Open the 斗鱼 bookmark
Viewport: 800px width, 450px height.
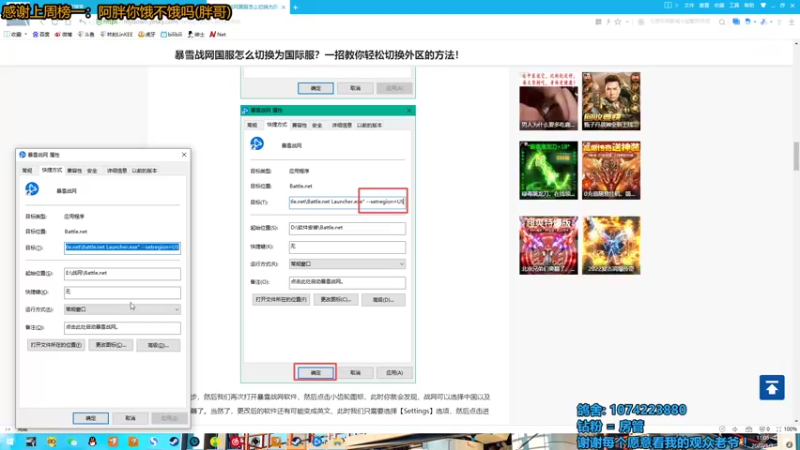(x=86, y=34)
